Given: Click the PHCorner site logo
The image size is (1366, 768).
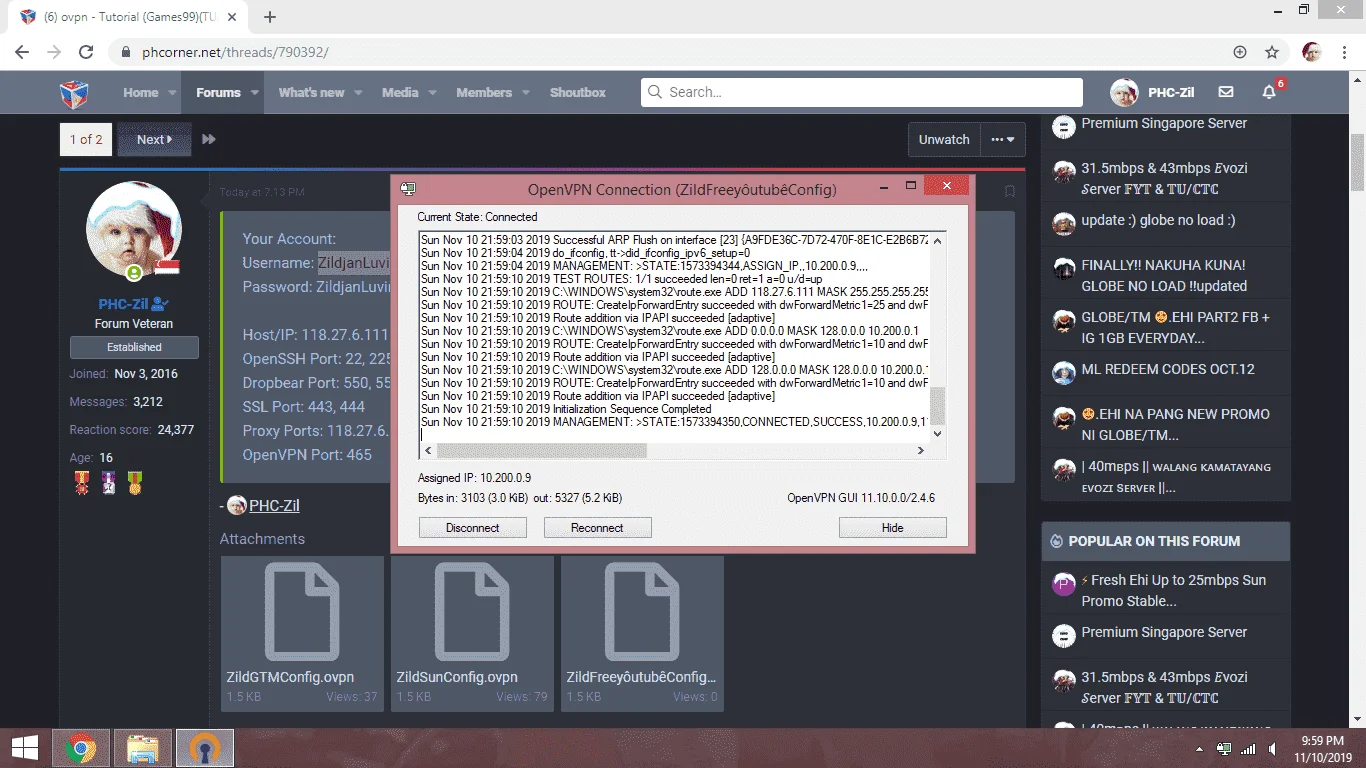Looking at the screenshot, I should click(x=74, y=93).
